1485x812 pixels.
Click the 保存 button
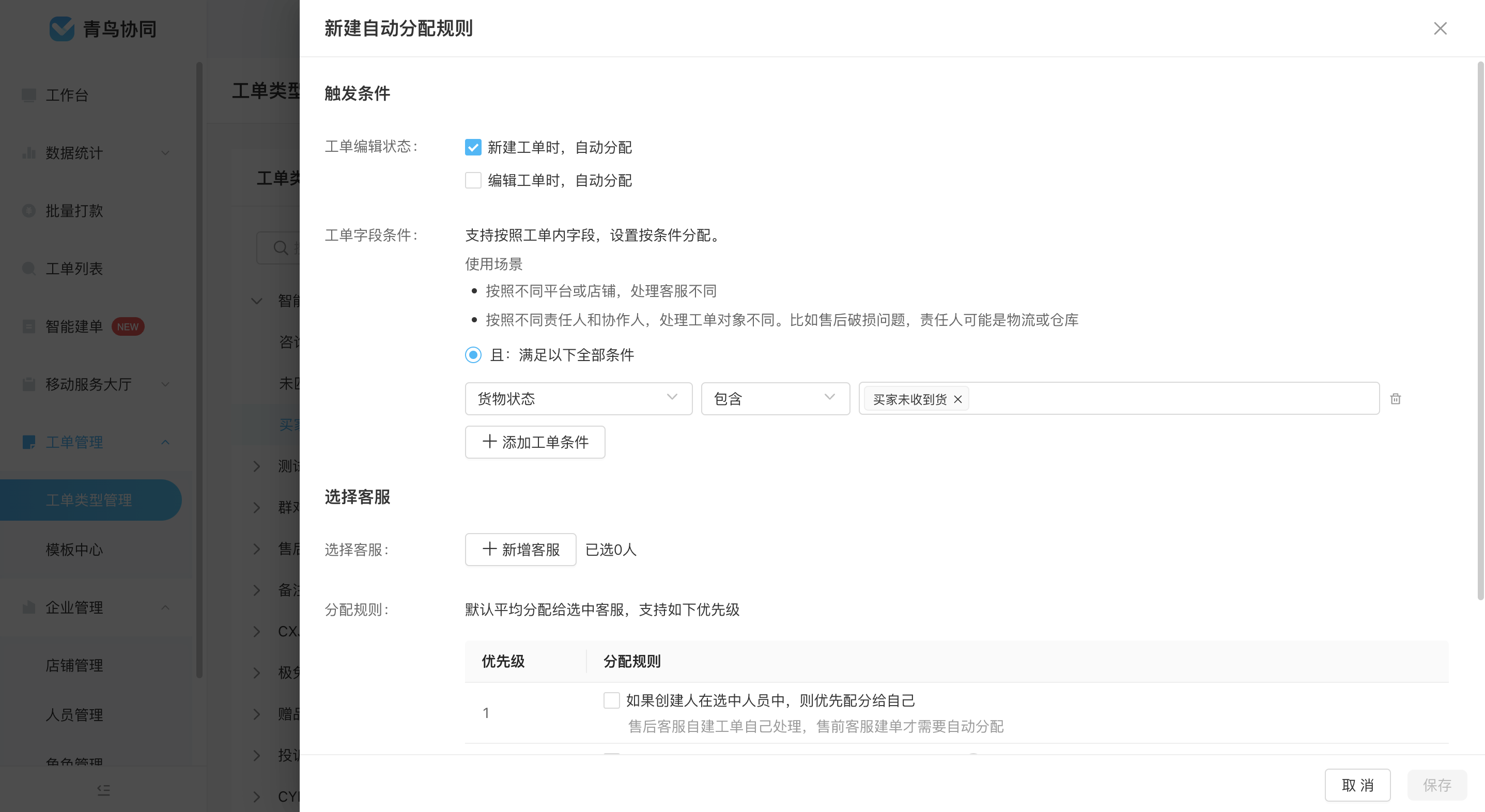(1437, 785)
